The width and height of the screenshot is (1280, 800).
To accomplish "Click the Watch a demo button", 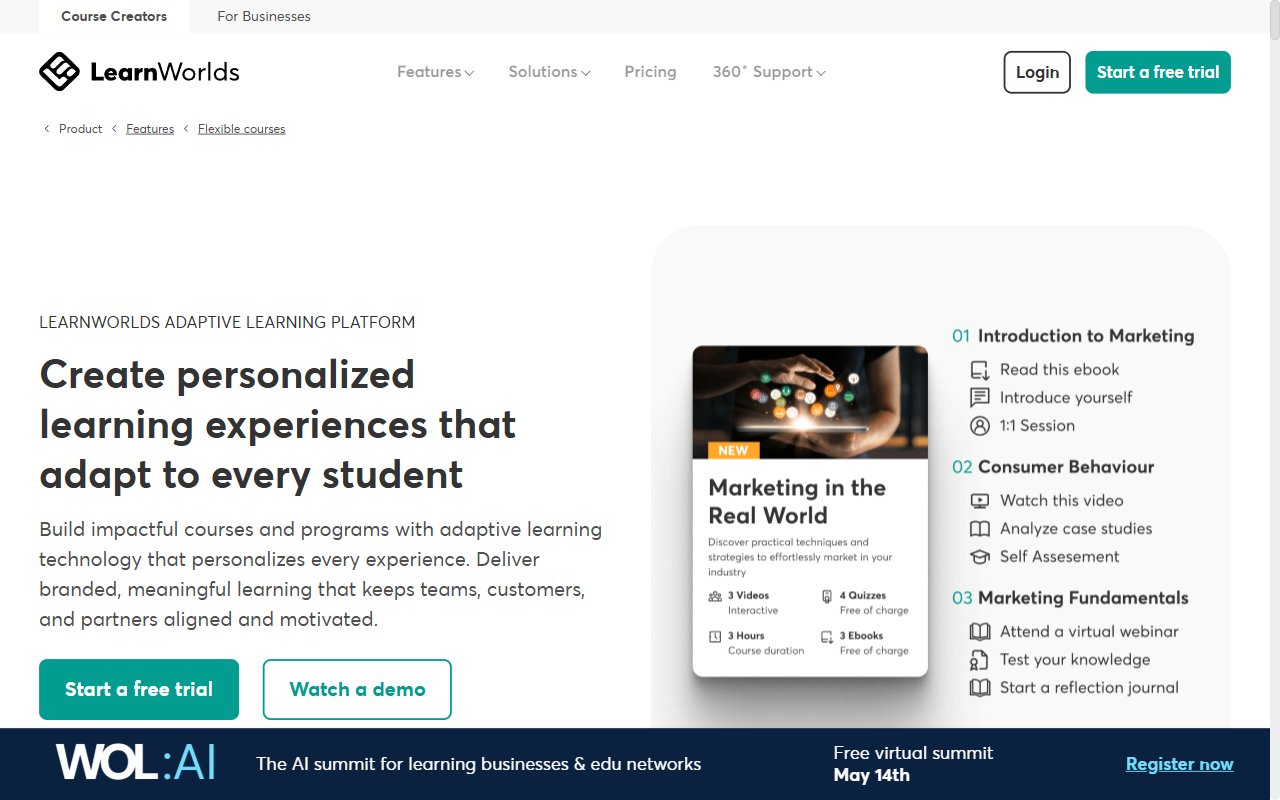I will (x=357, y=689).
